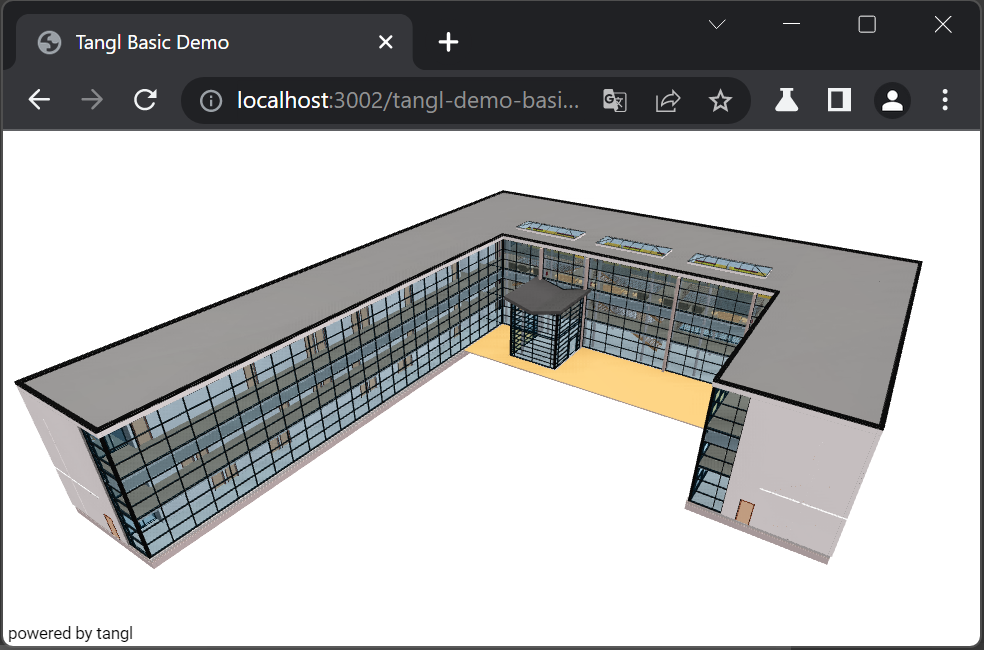
Task: Click the profile avatar icon
Action: tap(891, 100)
